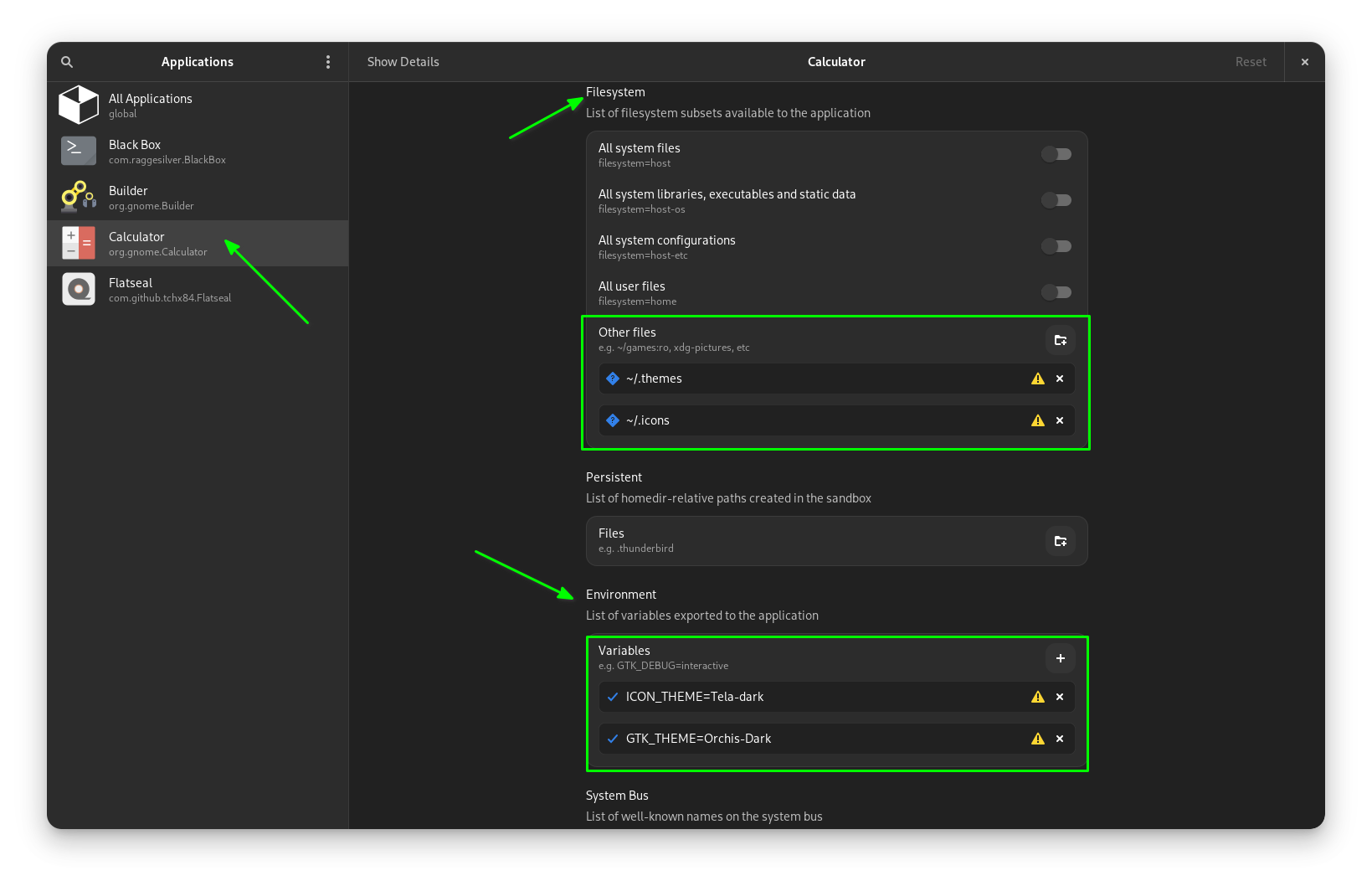Enable All system files toggle
This screenshot has width=1372, height=881.
(1056, 154)
